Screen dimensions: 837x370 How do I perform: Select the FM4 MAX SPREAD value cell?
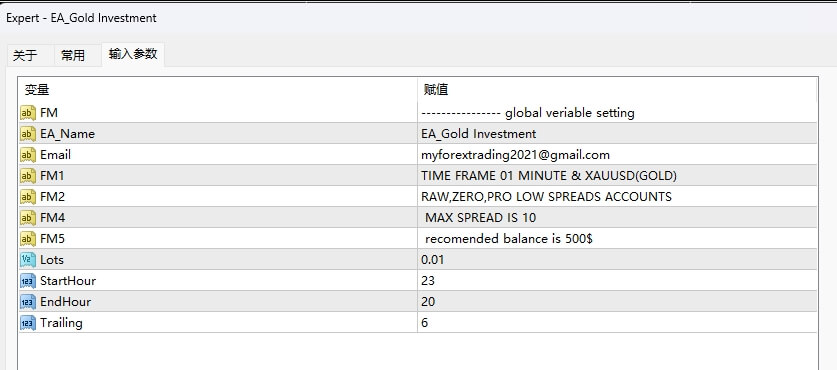pyautogui.click(x=617, y=218)
